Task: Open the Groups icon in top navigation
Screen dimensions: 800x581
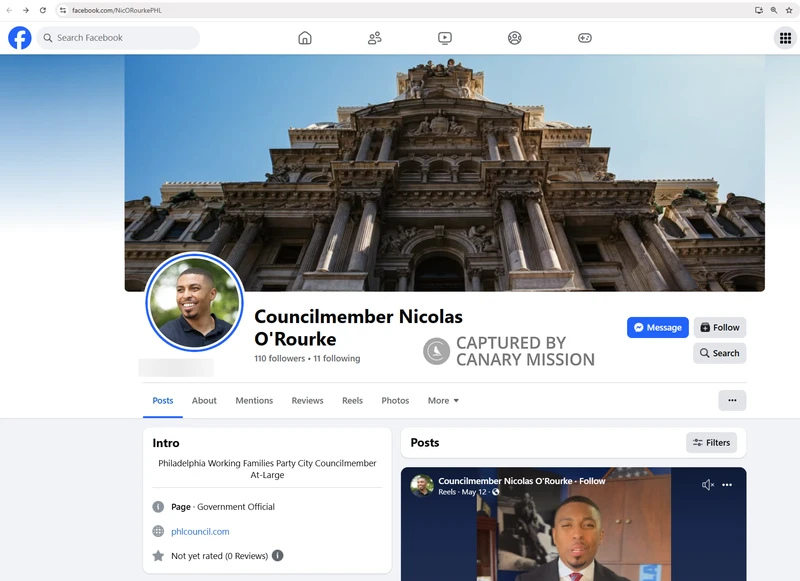Action: pyautogui.click(x=515, y=38)
